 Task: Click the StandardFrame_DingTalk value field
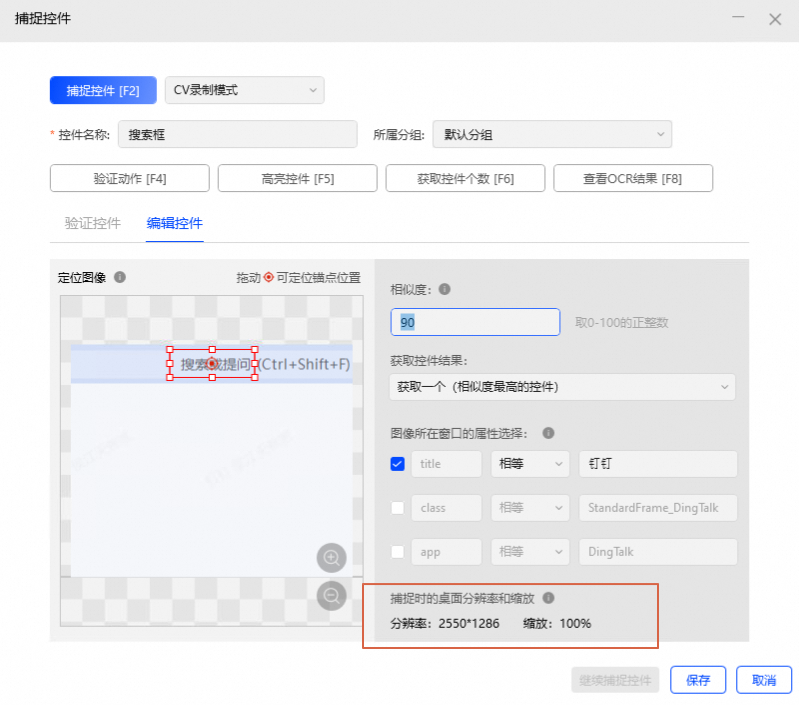658,508
